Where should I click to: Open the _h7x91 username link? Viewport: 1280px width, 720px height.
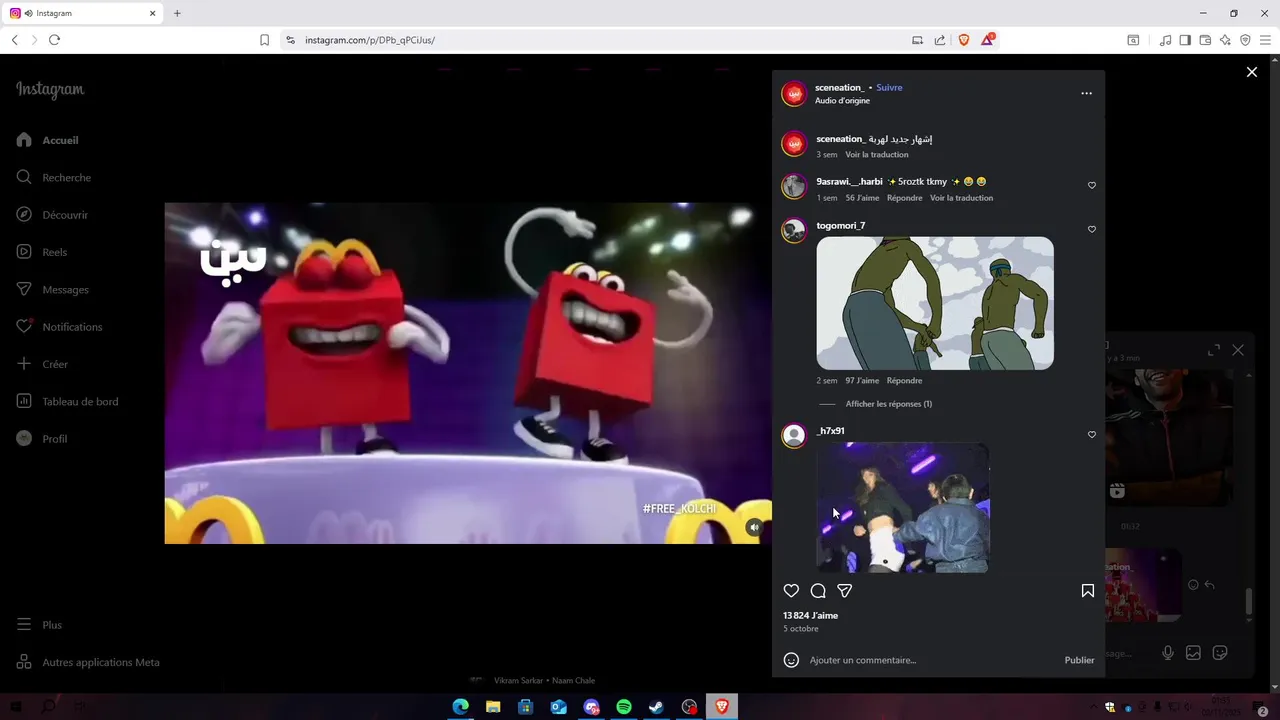tap(831, 431)
